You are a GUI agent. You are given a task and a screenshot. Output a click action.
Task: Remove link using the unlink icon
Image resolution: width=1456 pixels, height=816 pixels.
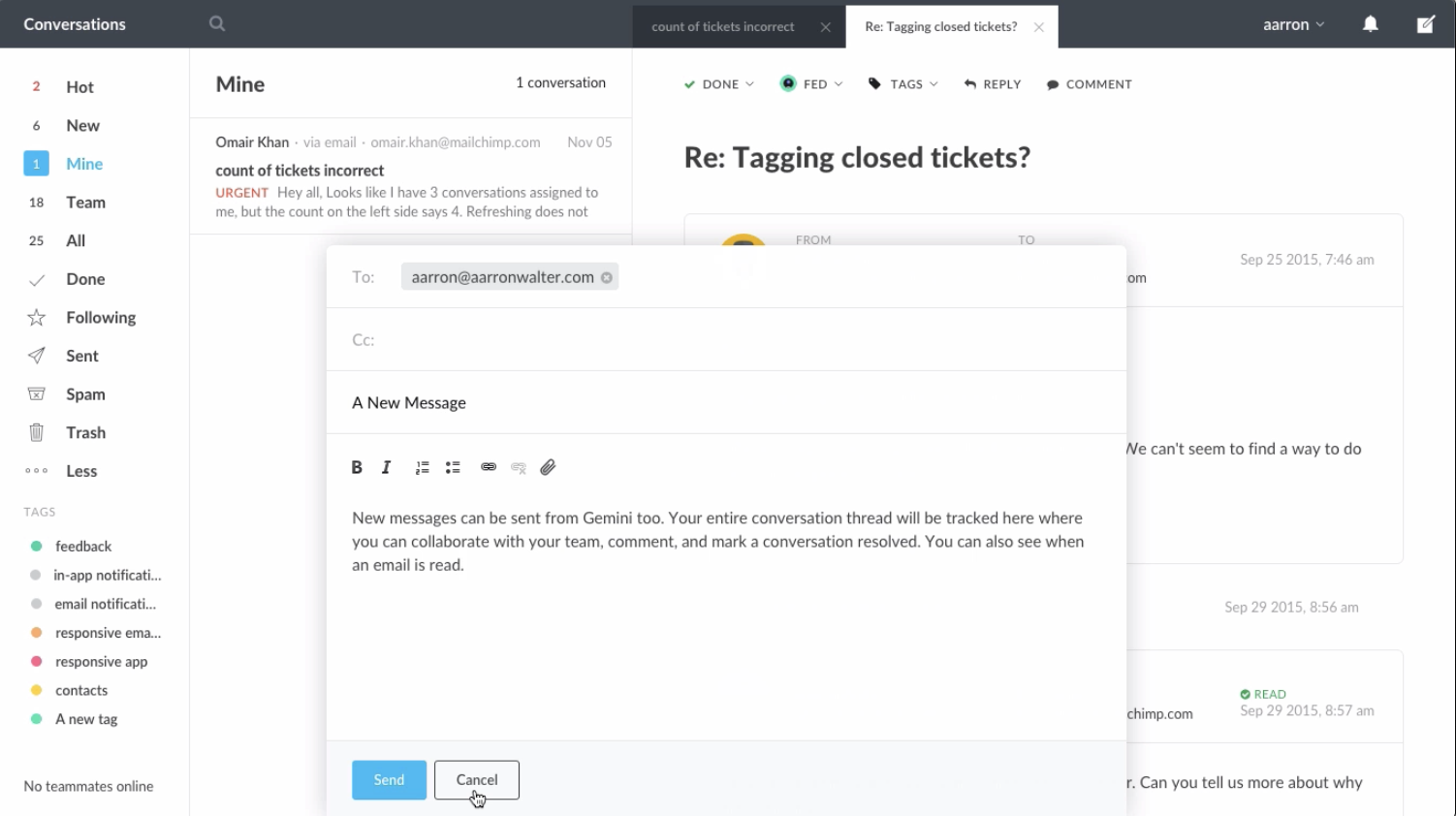(x=519, y=468)
